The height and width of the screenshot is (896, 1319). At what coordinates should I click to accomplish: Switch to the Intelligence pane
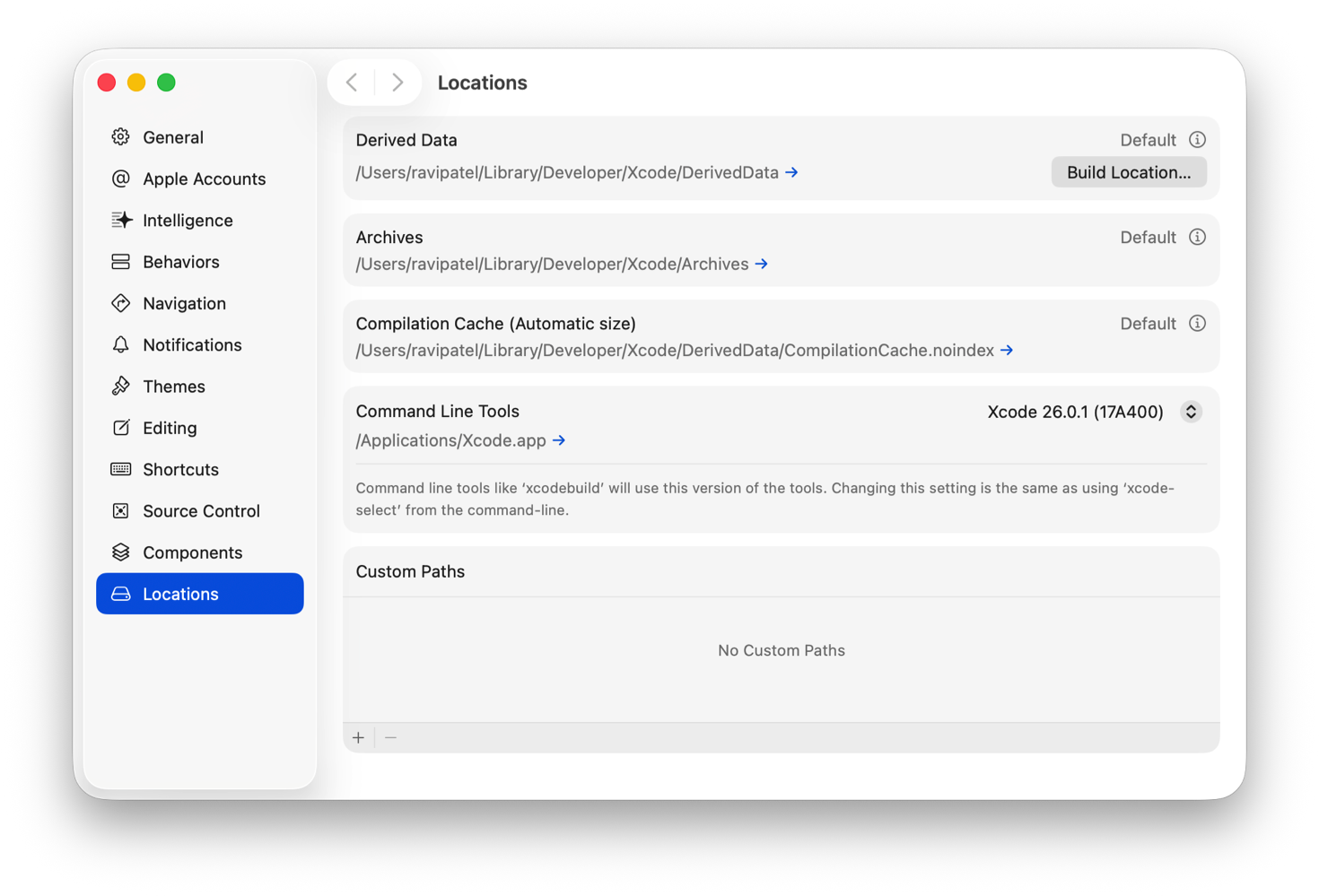point(200,220)
